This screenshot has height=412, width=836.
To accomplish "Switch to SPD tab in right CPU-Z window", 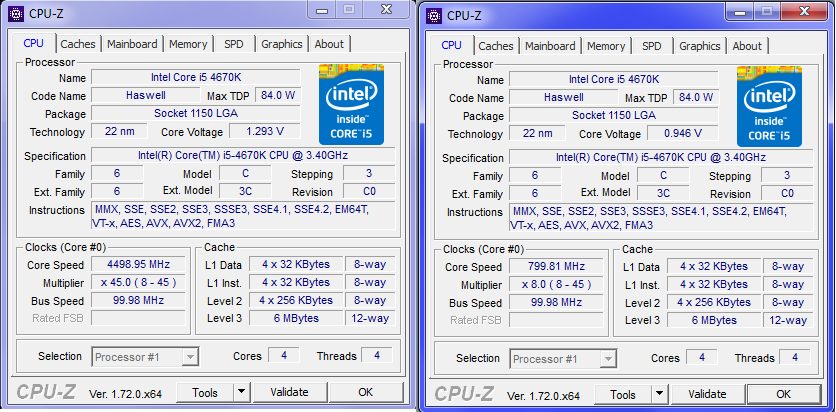I will tap(652, 46).
